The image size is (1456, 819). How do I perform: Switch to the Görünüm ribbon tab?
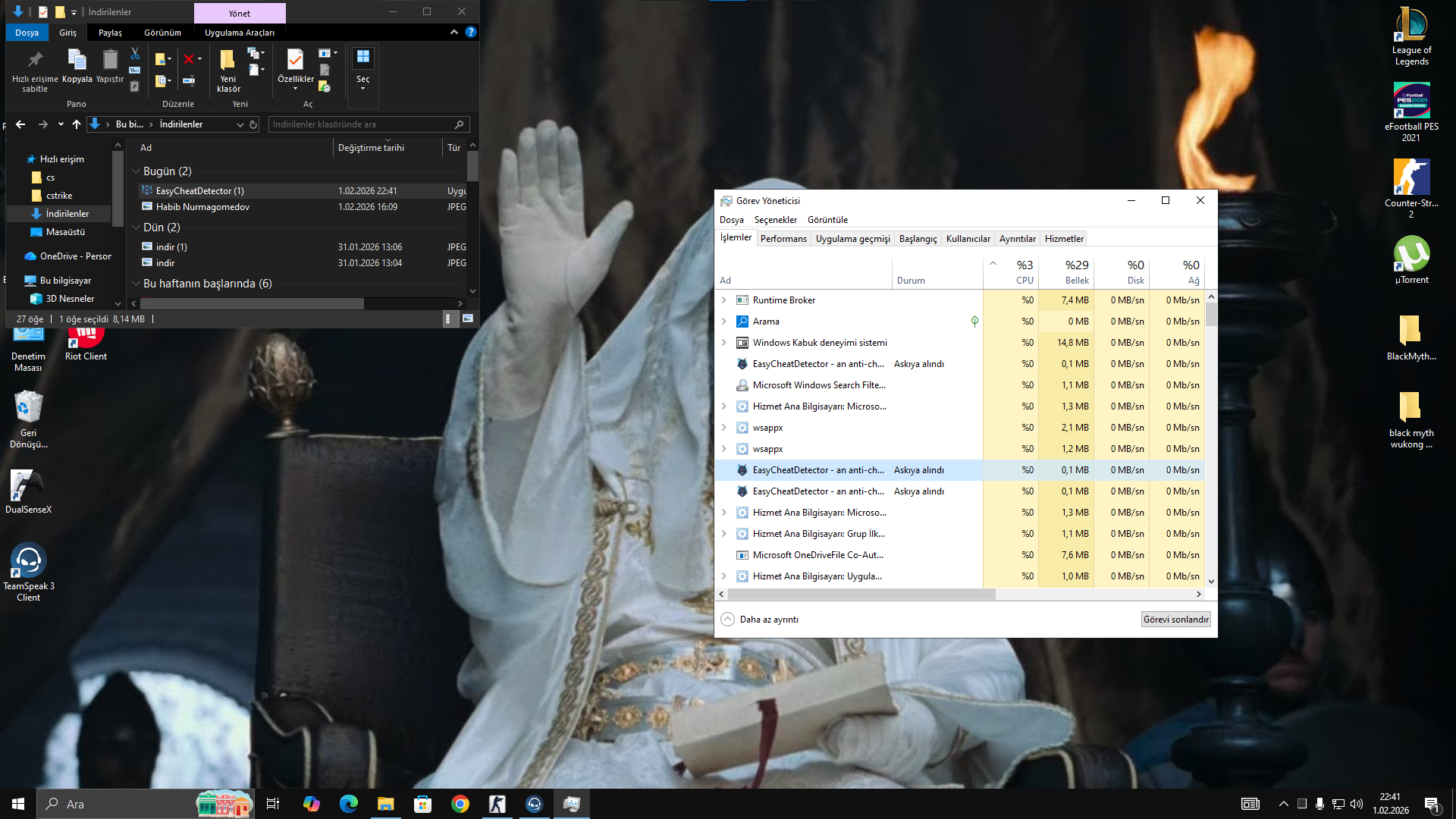click(163, 33)
